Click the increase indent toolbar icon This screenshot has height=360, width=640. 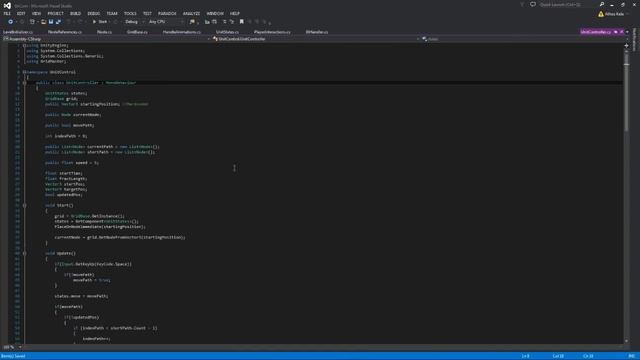coord(215,22)
